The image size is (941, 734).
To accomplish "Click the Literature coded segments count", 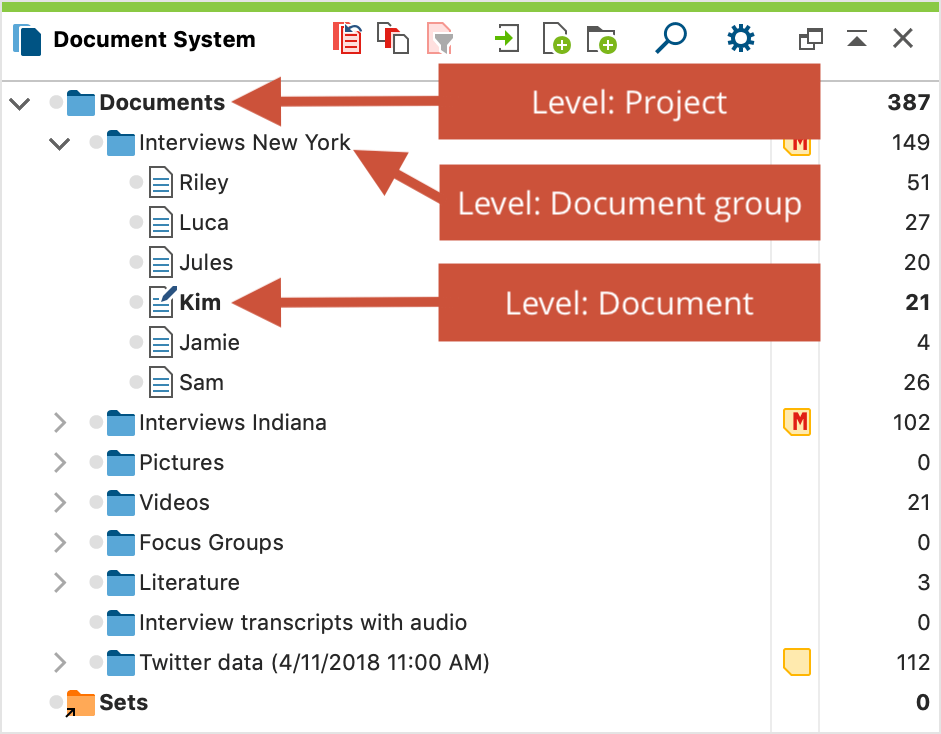I will (x=924, y=582).
